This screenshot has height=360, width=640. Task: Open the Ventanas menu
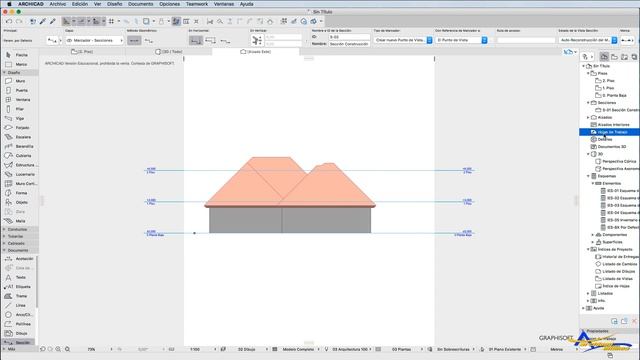point(224,4)
